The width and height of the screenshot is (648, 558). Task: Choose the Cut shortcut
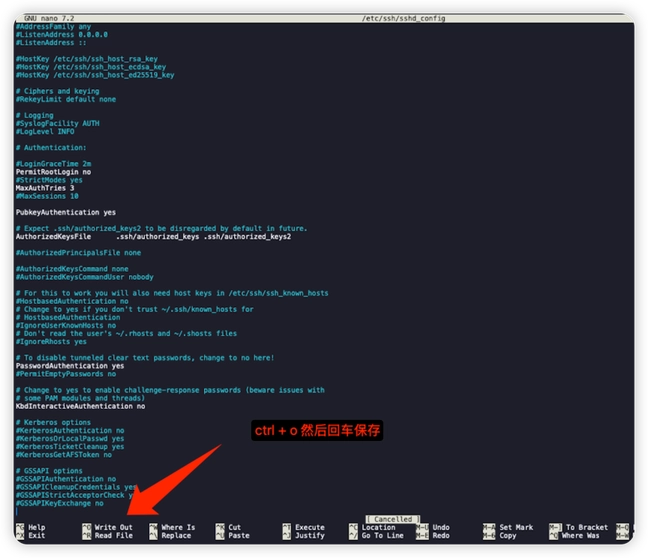pos(234,527)
